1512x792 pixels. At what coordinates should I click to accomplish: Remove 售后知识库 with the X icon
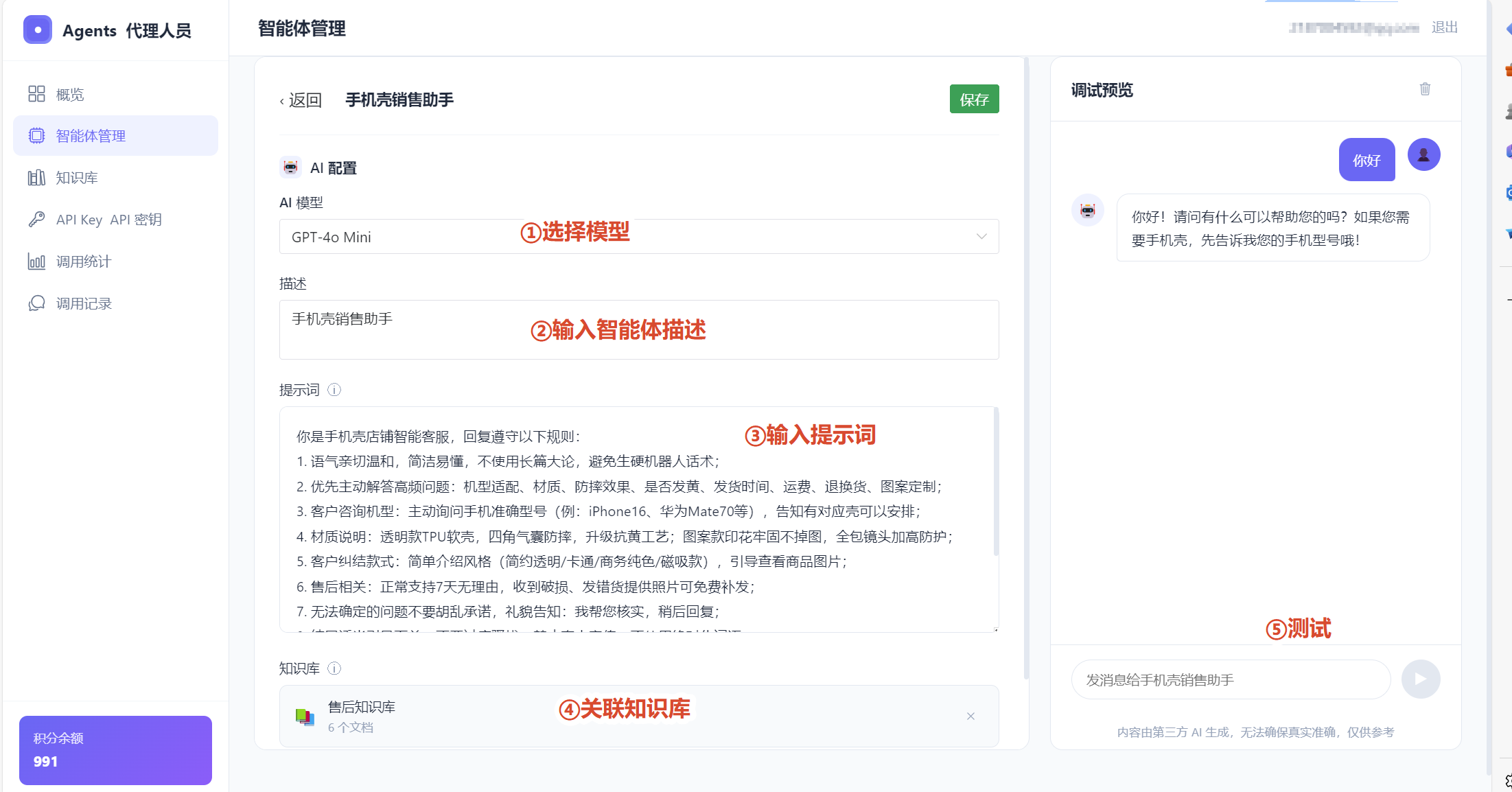tap(970, 717)
